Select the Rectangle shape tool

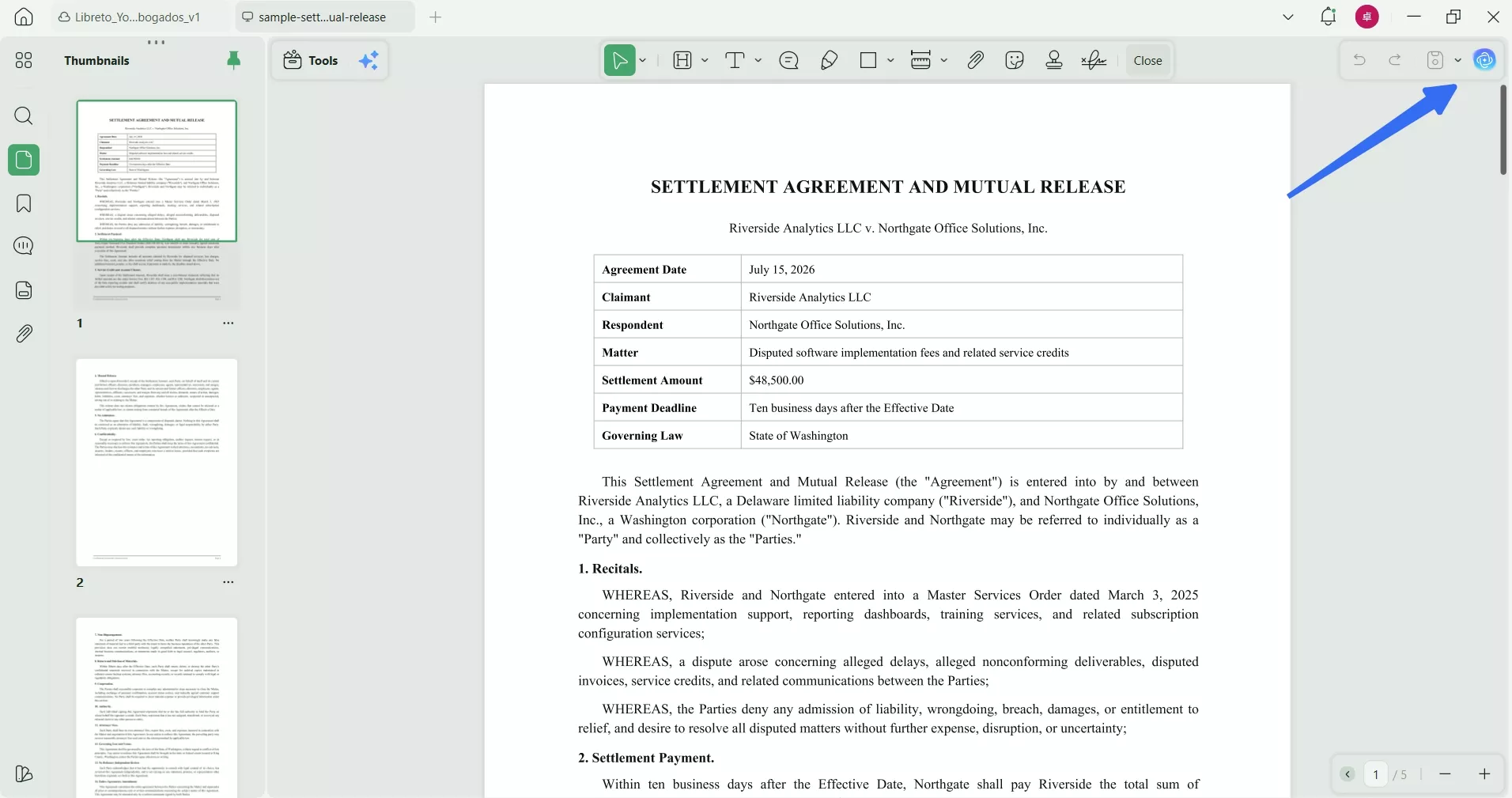(x=868, y=60)
